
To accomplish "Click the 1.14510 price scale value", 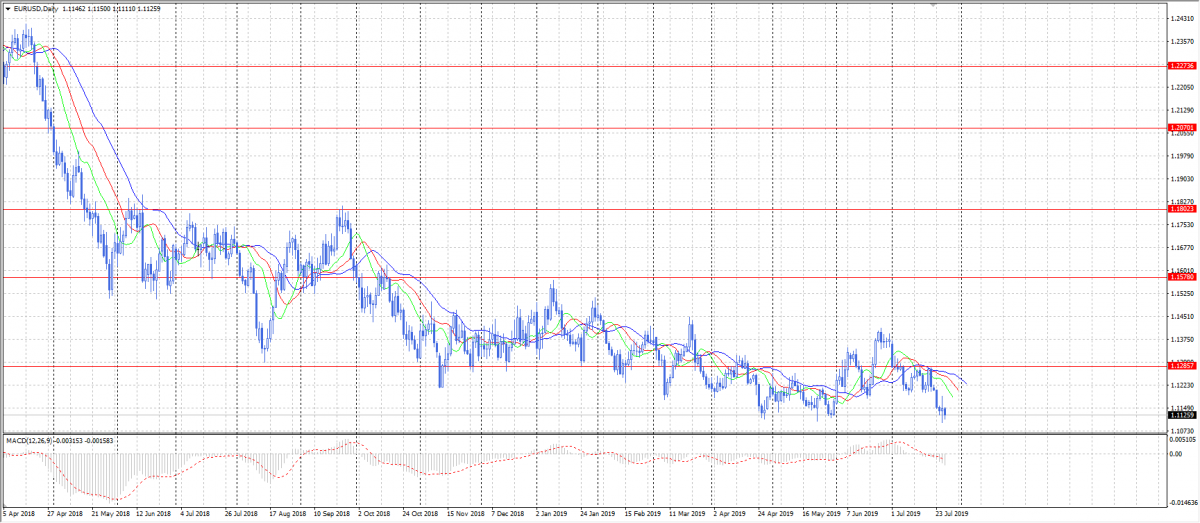I will pyautogui.click(x=1183, y=317).
